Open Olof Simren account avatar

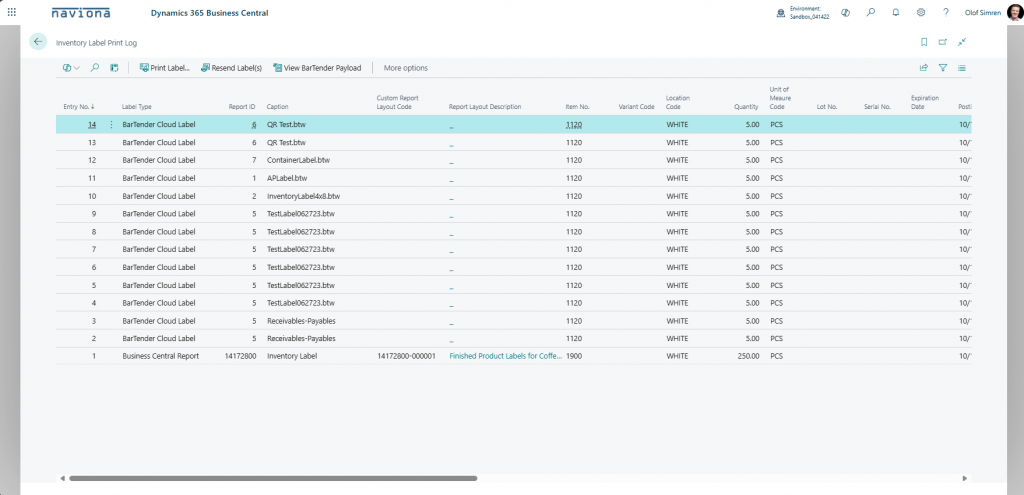(1015, 12)
